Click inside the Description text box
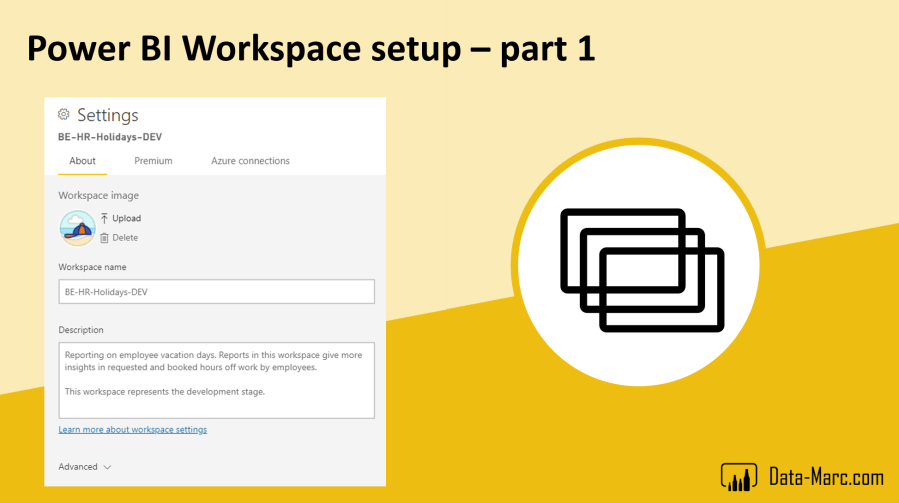 click(216, 379)
